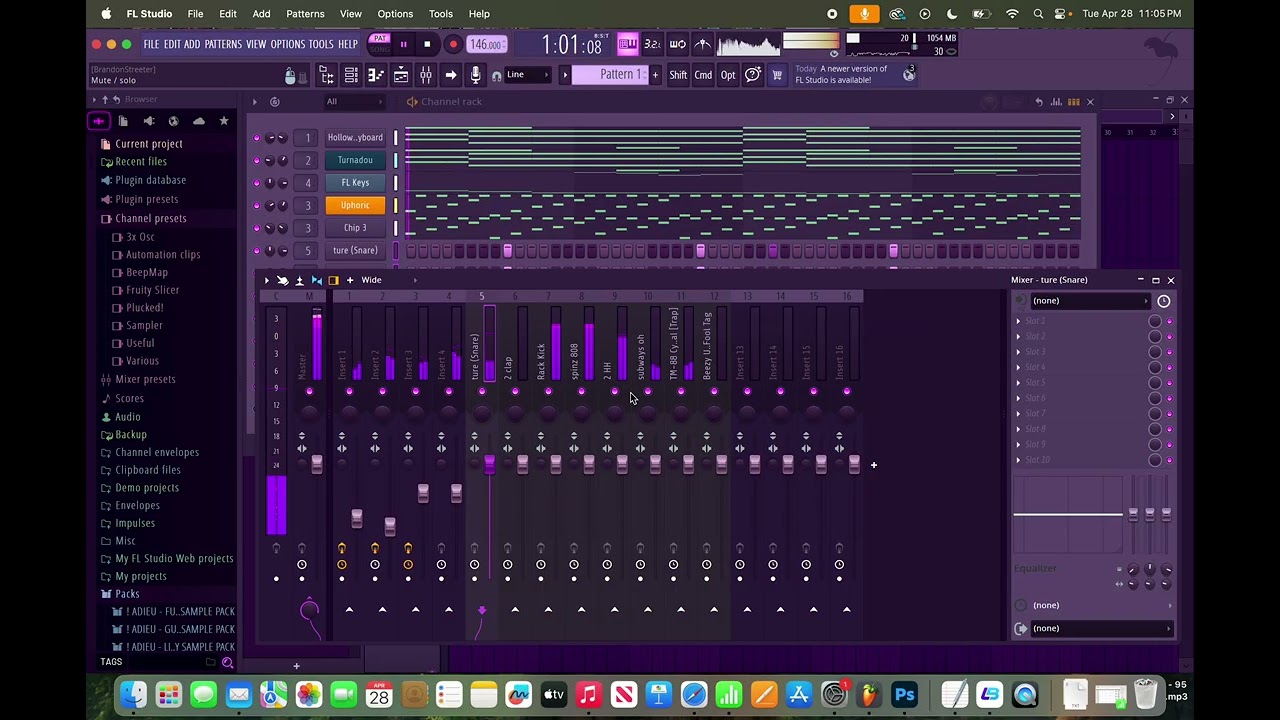The width and height of the screenshot is (1280, 720).
Task: Mute the Turnadou channel LED
Action: tap(257, 160)
